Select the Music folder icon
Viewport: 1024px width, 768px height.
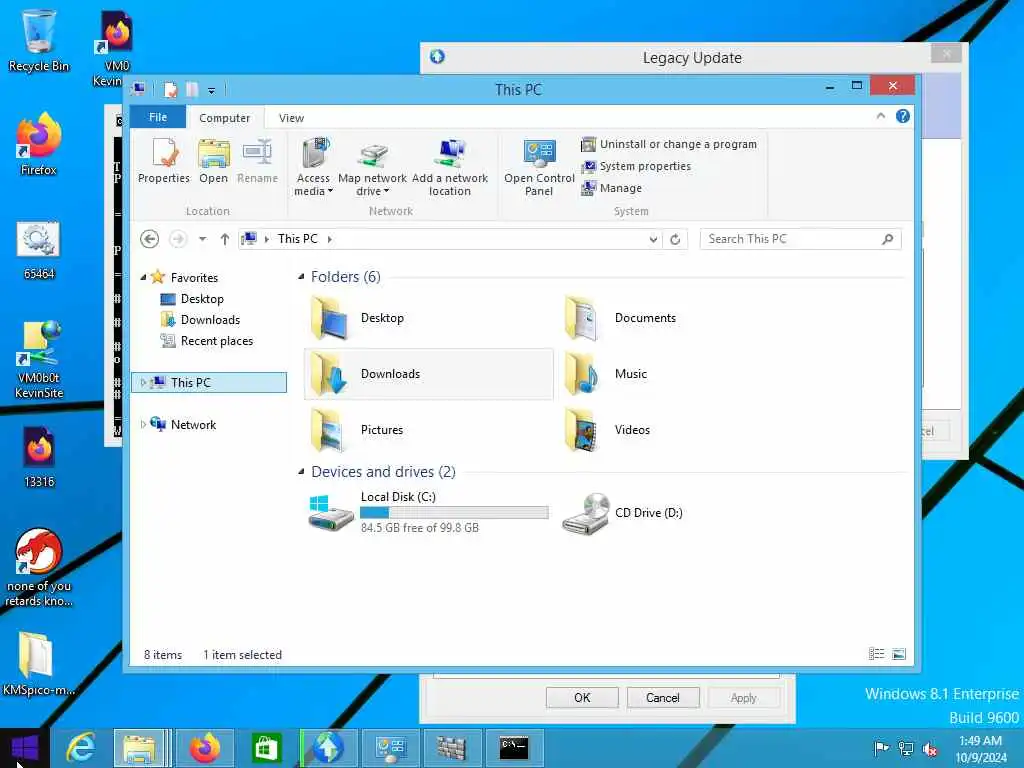pos(581,374)
